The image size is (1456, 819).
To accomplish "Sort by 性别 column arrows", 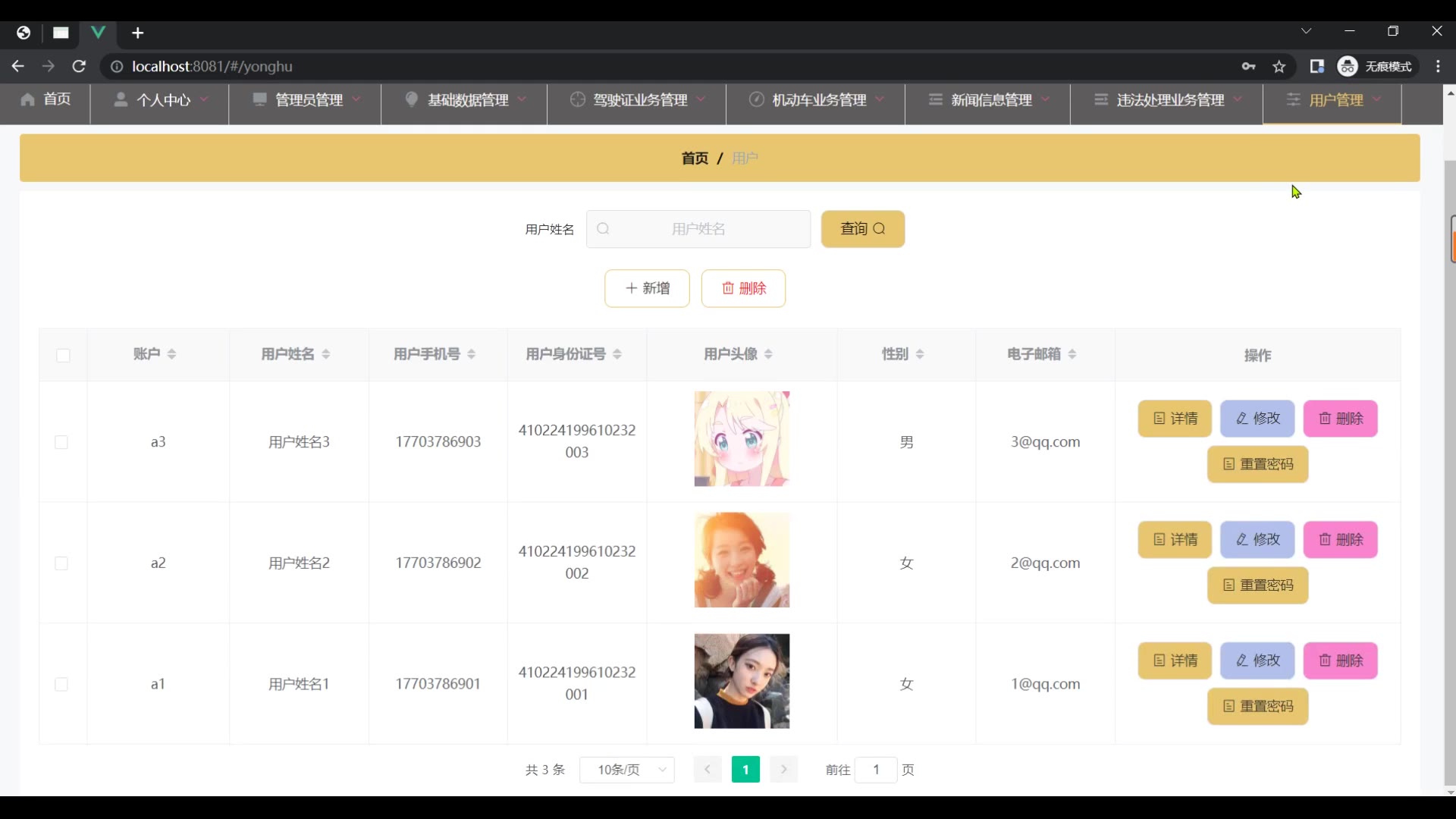I will pyautogui.click(x=920, y=354).
